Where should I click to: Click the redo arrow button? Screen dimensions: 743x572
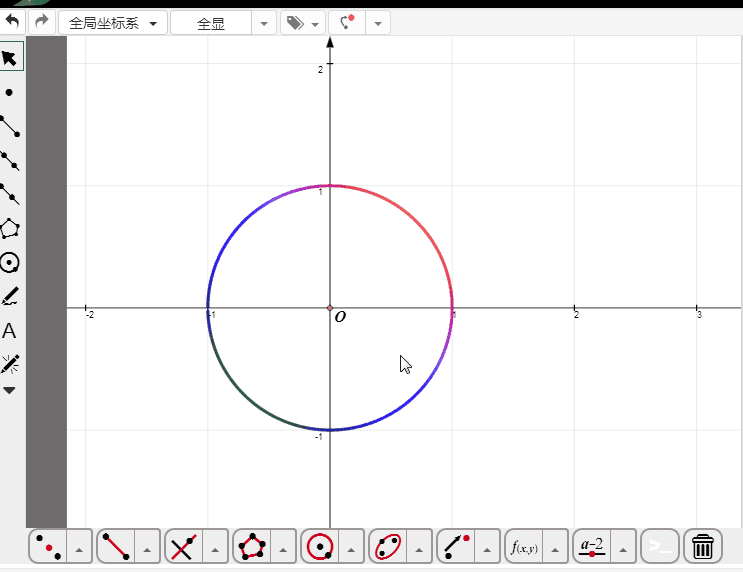pos(42,22)
